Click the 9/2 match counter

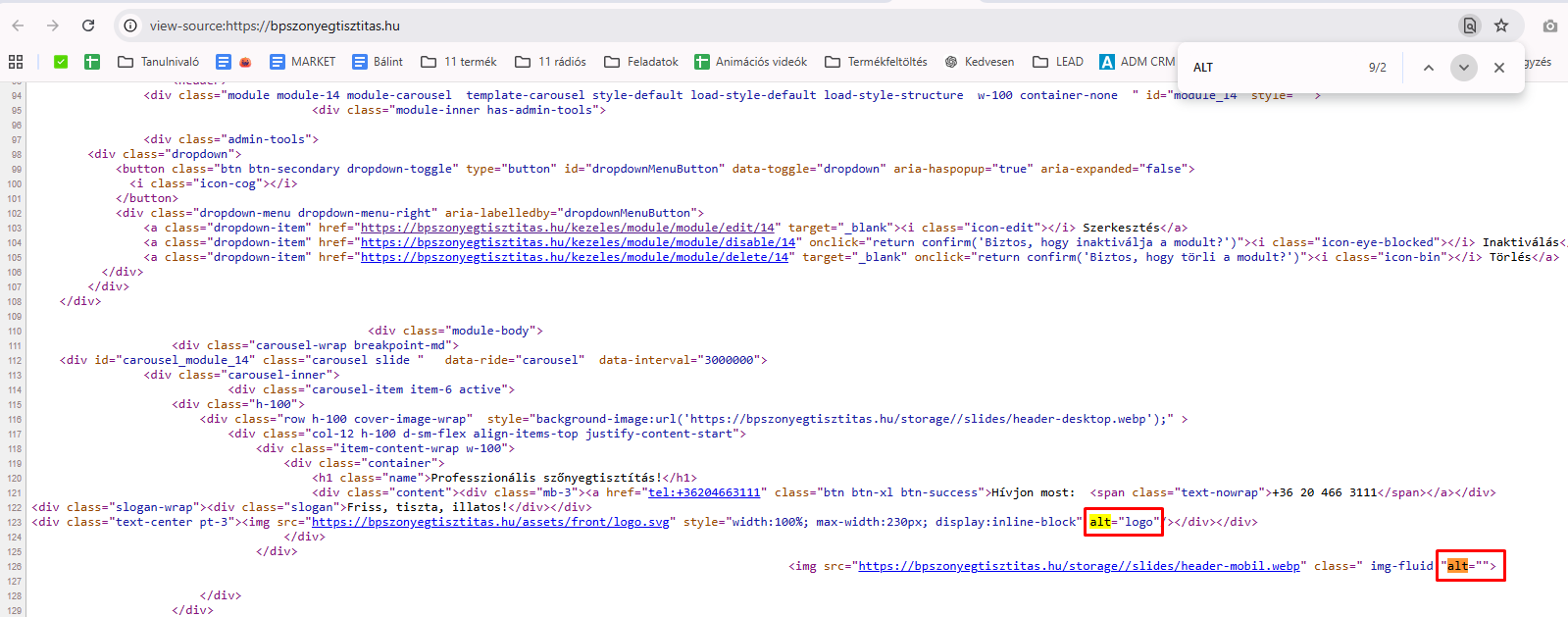1378,68
